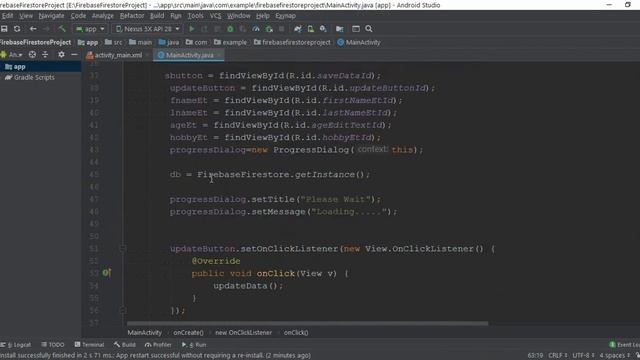Change UTF-8 encoding in status bar
This screenshot has height=360, width=640.
583,356
